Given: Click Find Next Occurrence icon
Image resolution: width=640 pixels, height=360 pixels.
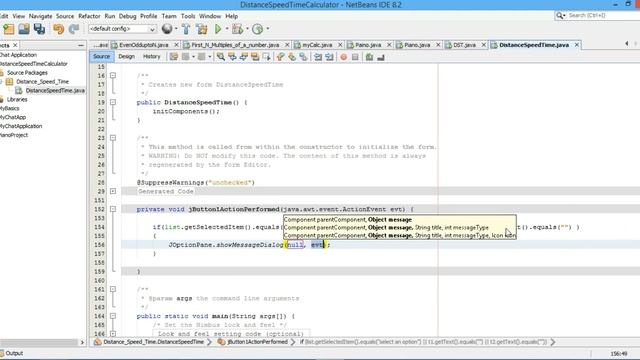Looking at the screenshot, I should coord(244,57).
